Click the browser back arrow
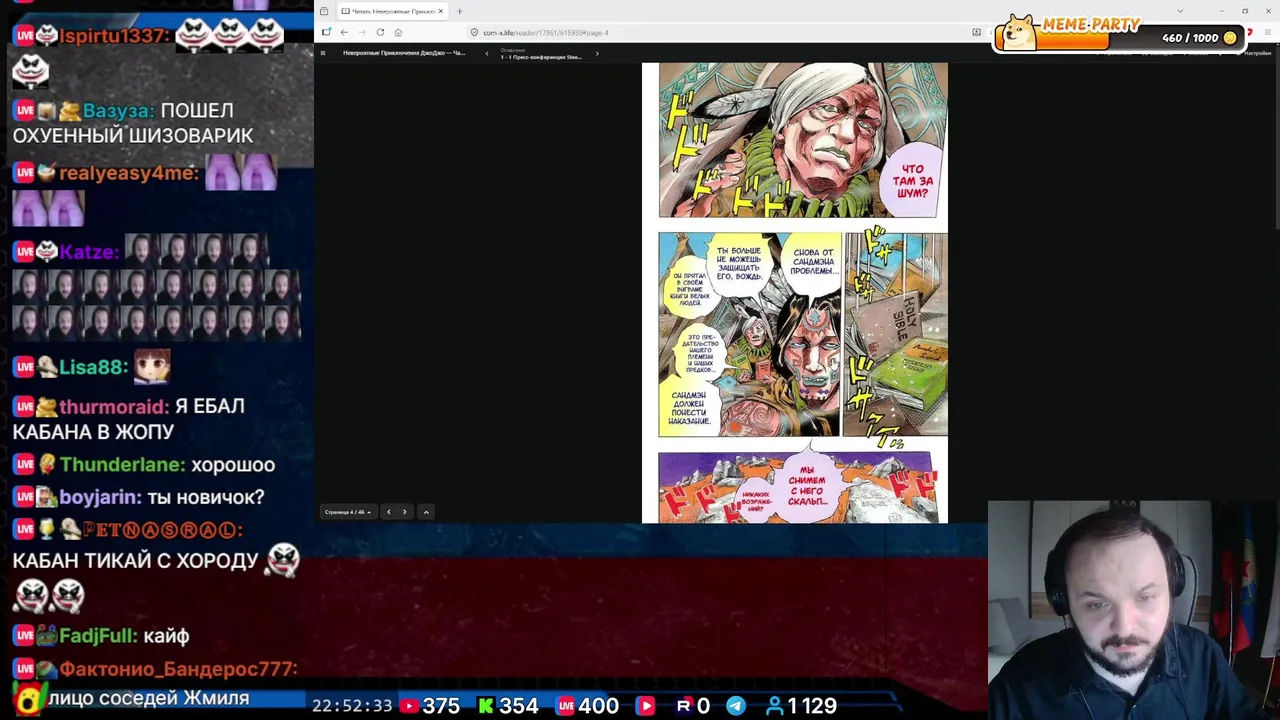Screen dimensions: 1280x720 344,32
